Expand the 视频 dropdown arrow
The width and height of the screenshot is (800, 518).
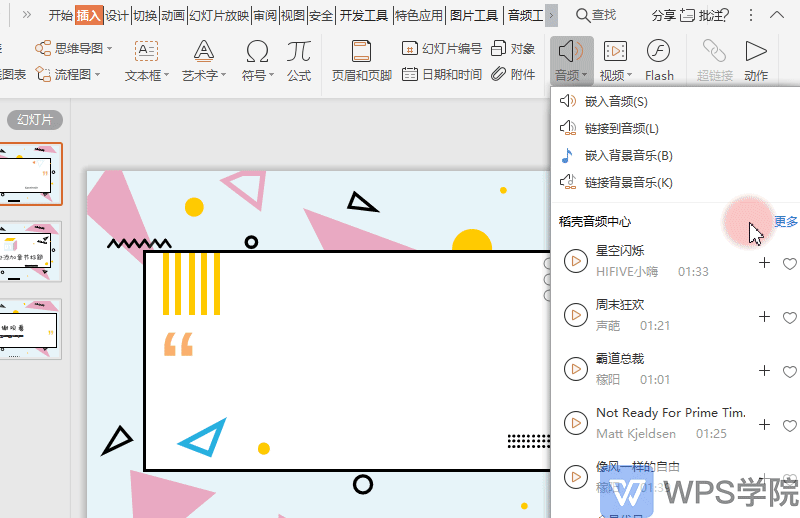click(x=630, y=76)
